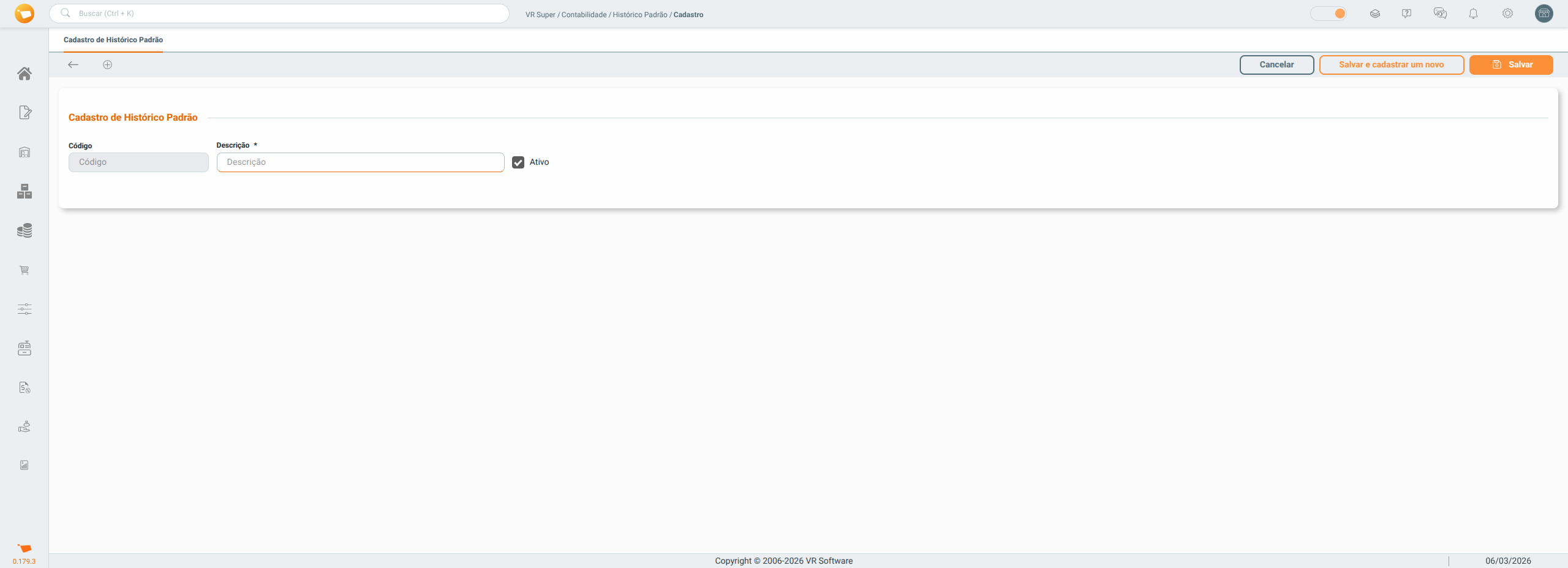
Task: Click the store profile avatar
Action: pyautogui.click(x=1543, y=13)
